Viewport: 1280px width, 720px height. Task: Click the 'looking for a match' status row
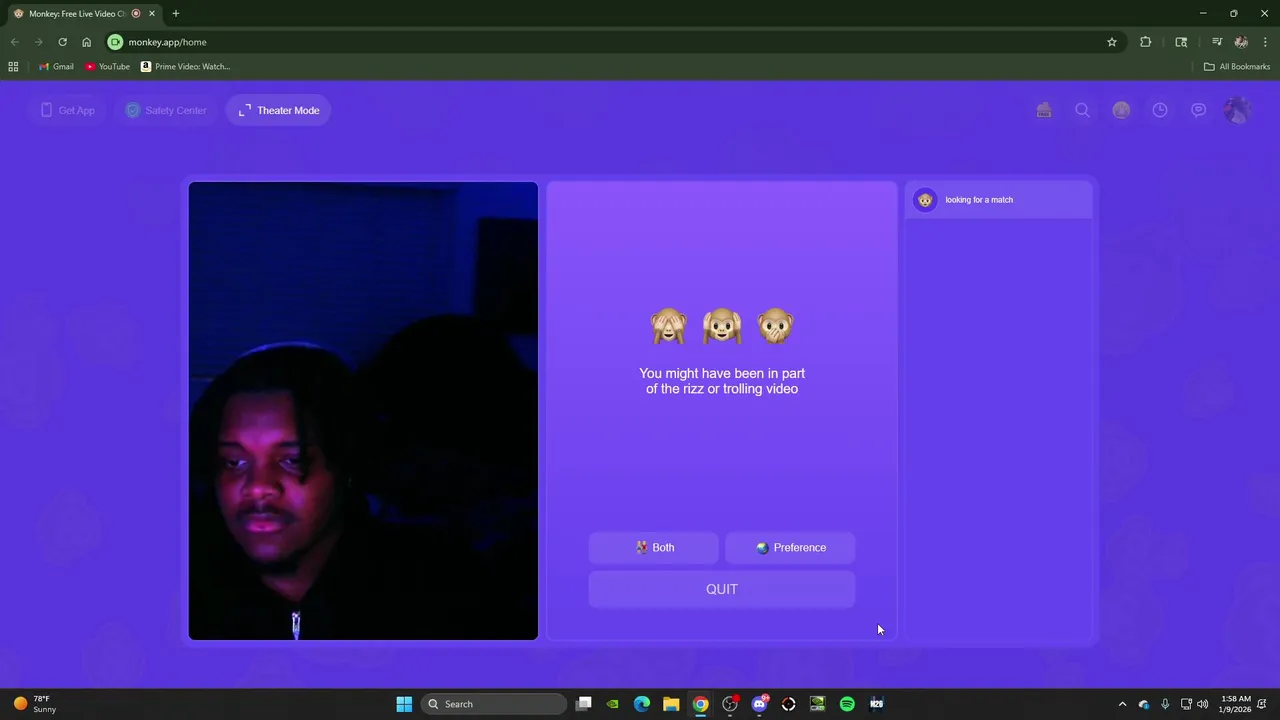[x=999, y=200]
